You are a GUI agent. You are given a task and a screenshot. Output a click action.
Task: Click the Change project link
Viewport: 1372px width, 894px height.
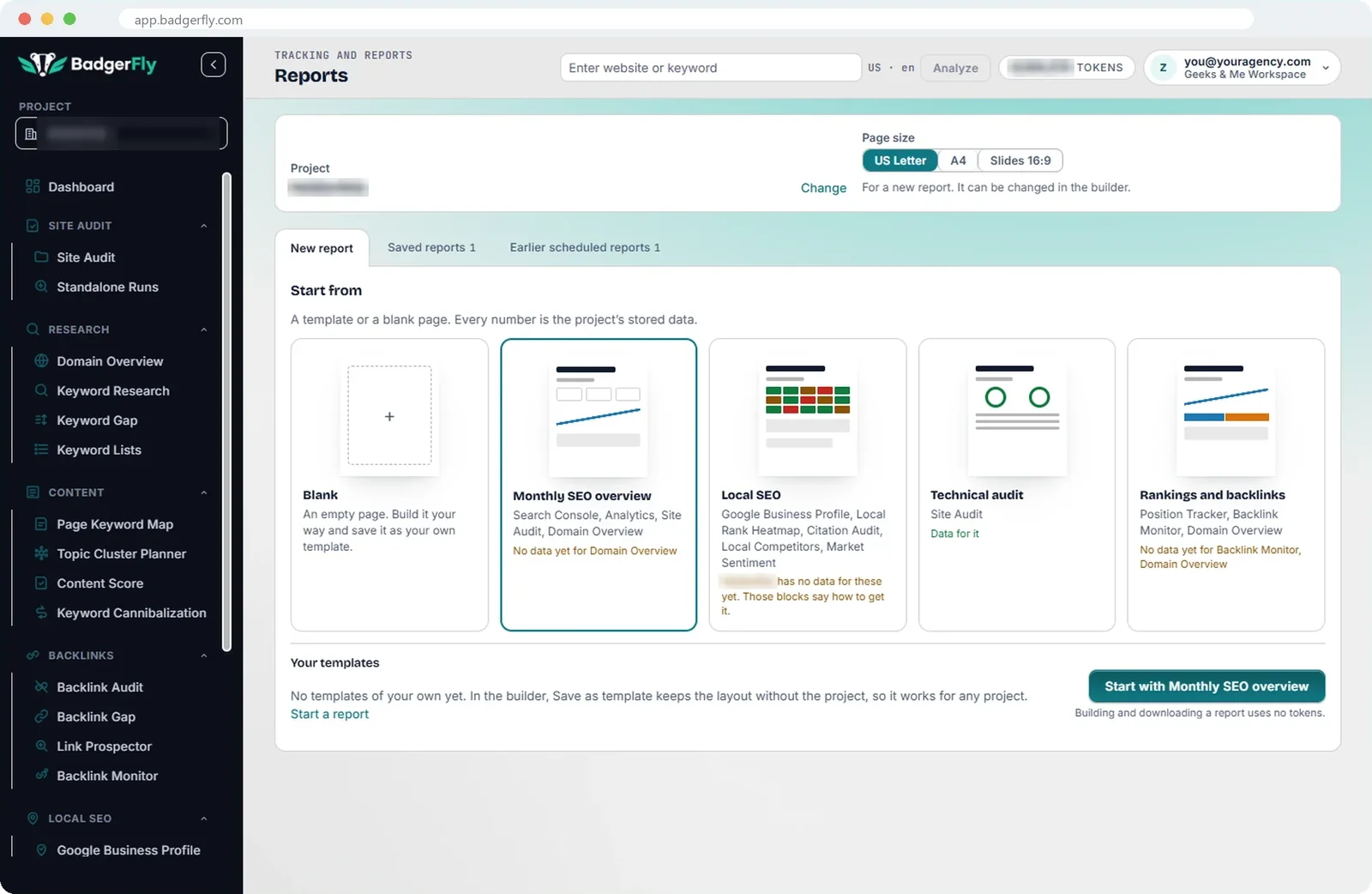823,188
